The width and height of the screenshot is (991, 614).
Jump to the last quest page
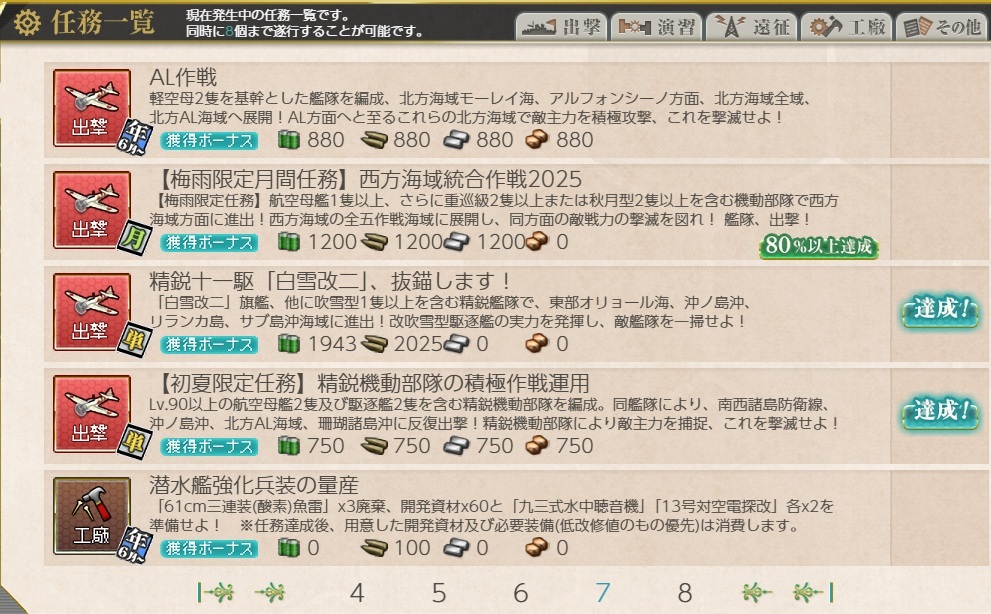click(x=813, y=593)
